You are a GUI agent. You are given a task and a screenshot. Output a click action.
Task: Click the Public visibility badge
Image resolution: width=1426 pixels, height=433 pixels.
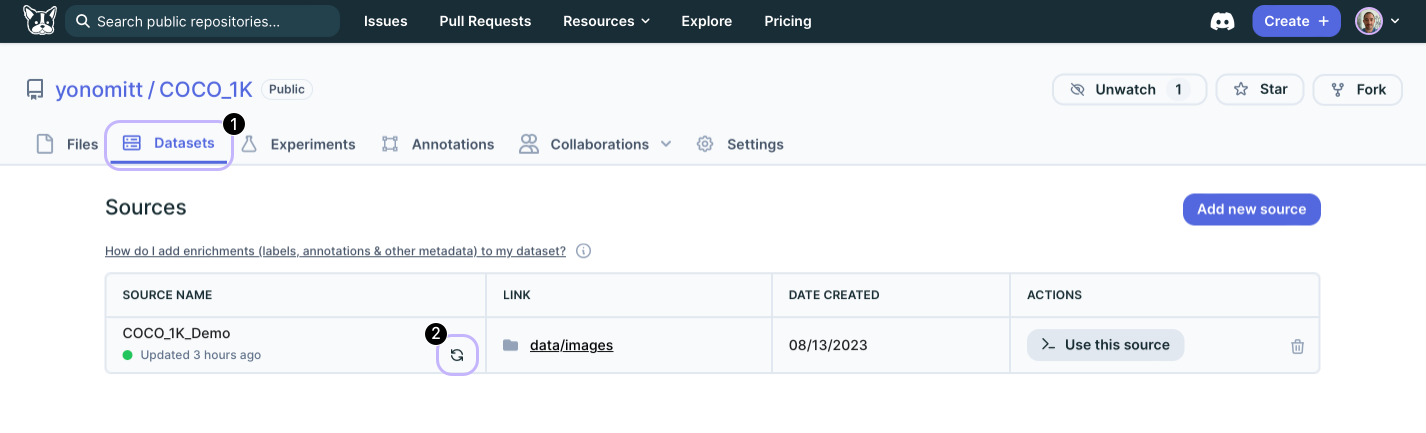(287, 89)
